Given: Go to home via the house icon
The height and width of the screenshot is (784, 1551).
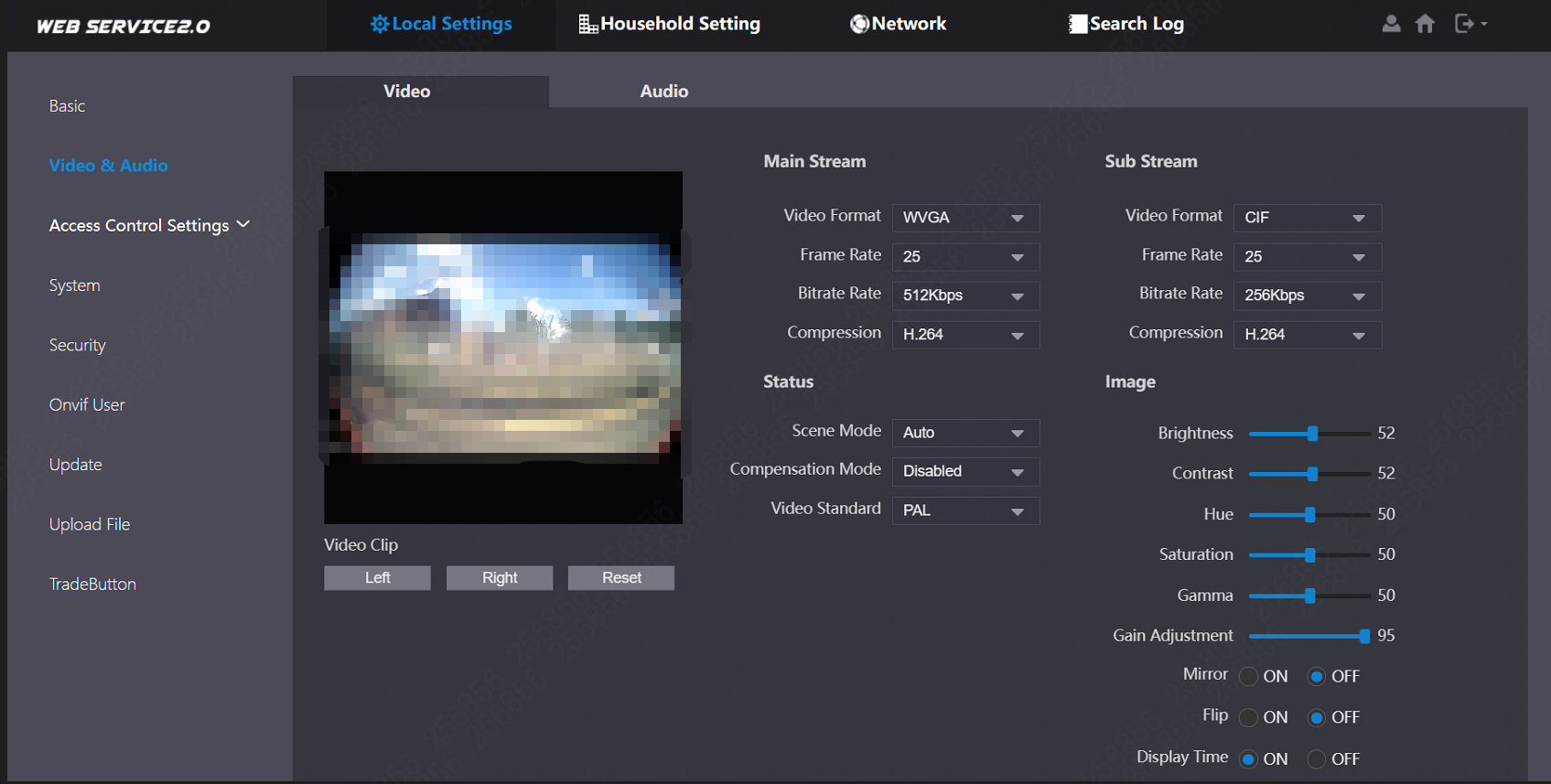Looking at the screenshot, I should (x=1425, y=24).
